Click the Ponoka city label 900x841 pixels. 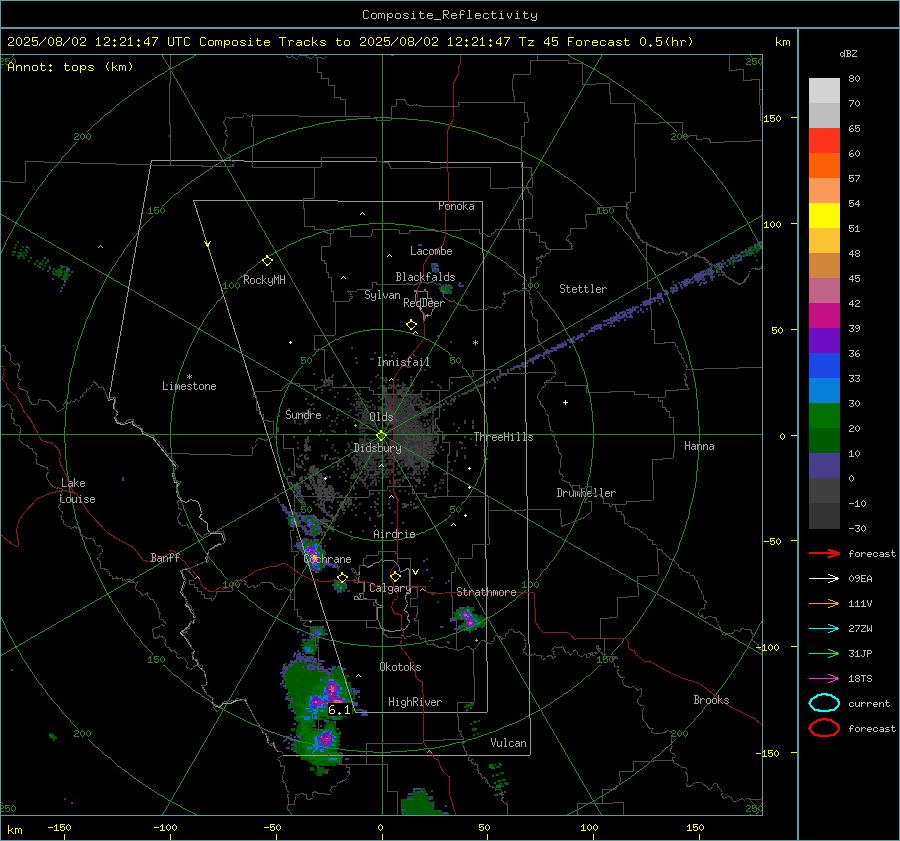click(456, 206)
